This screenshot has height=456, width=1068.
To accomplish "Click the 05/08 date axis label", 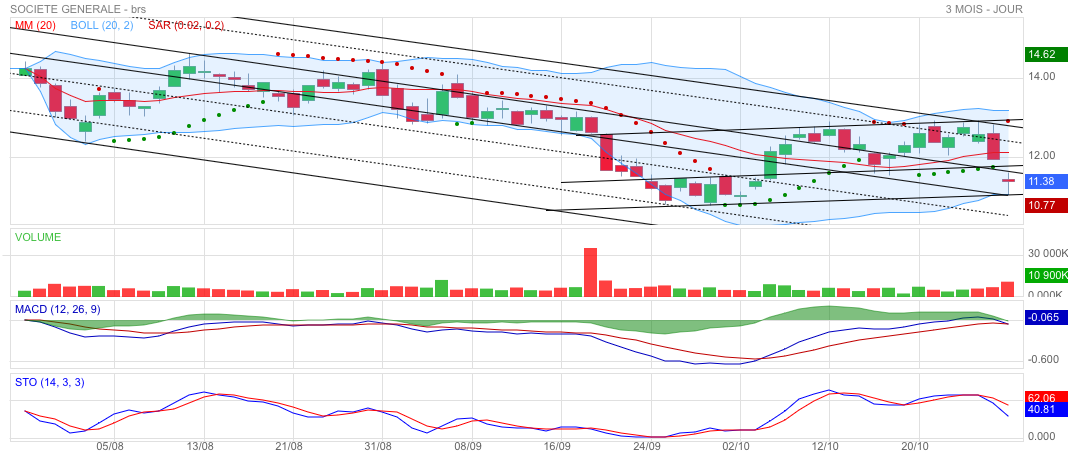I will 111,446.
